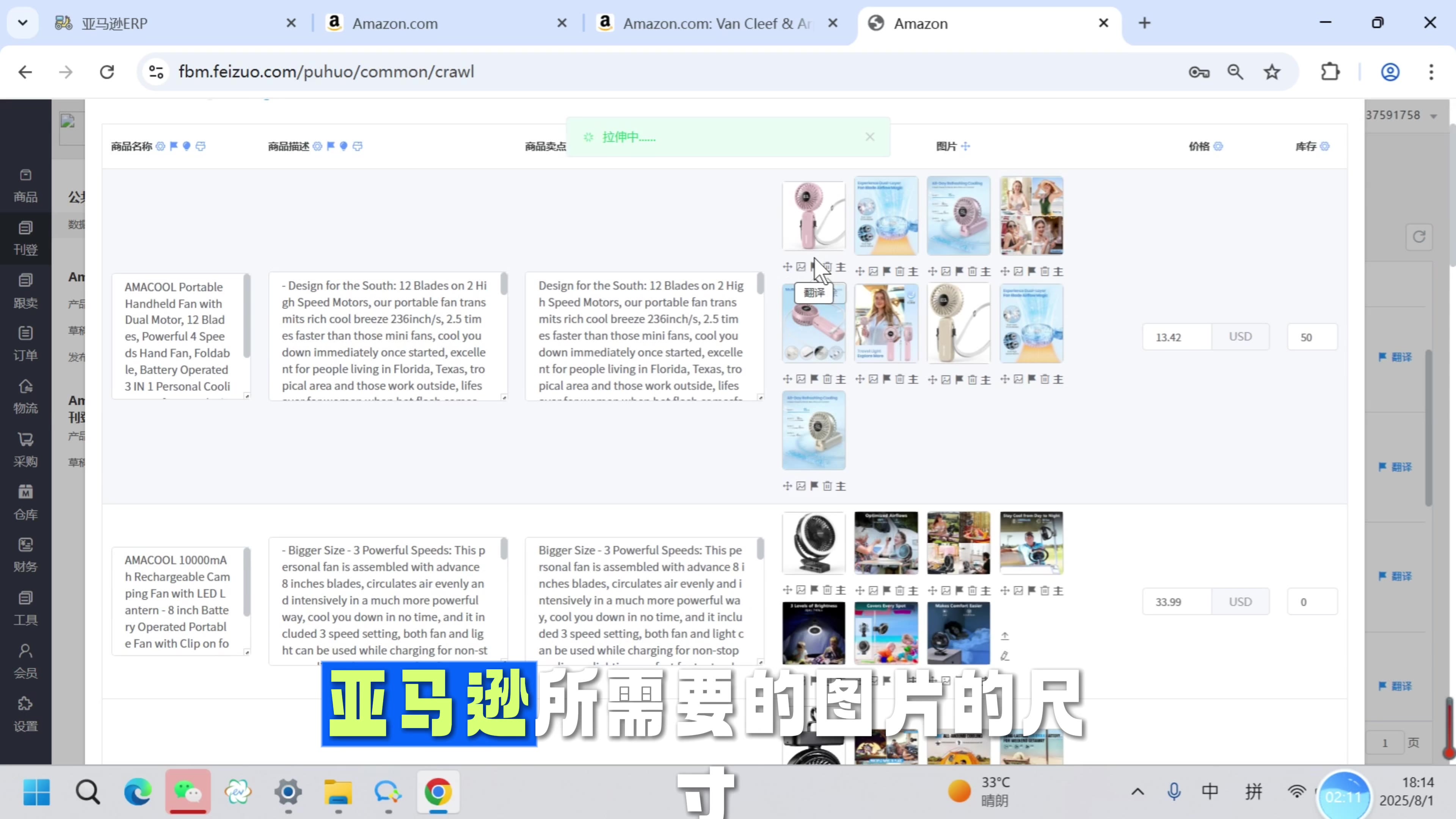Open the Windows Start menu
1456x819 pixels.
(x=37, y=792)
